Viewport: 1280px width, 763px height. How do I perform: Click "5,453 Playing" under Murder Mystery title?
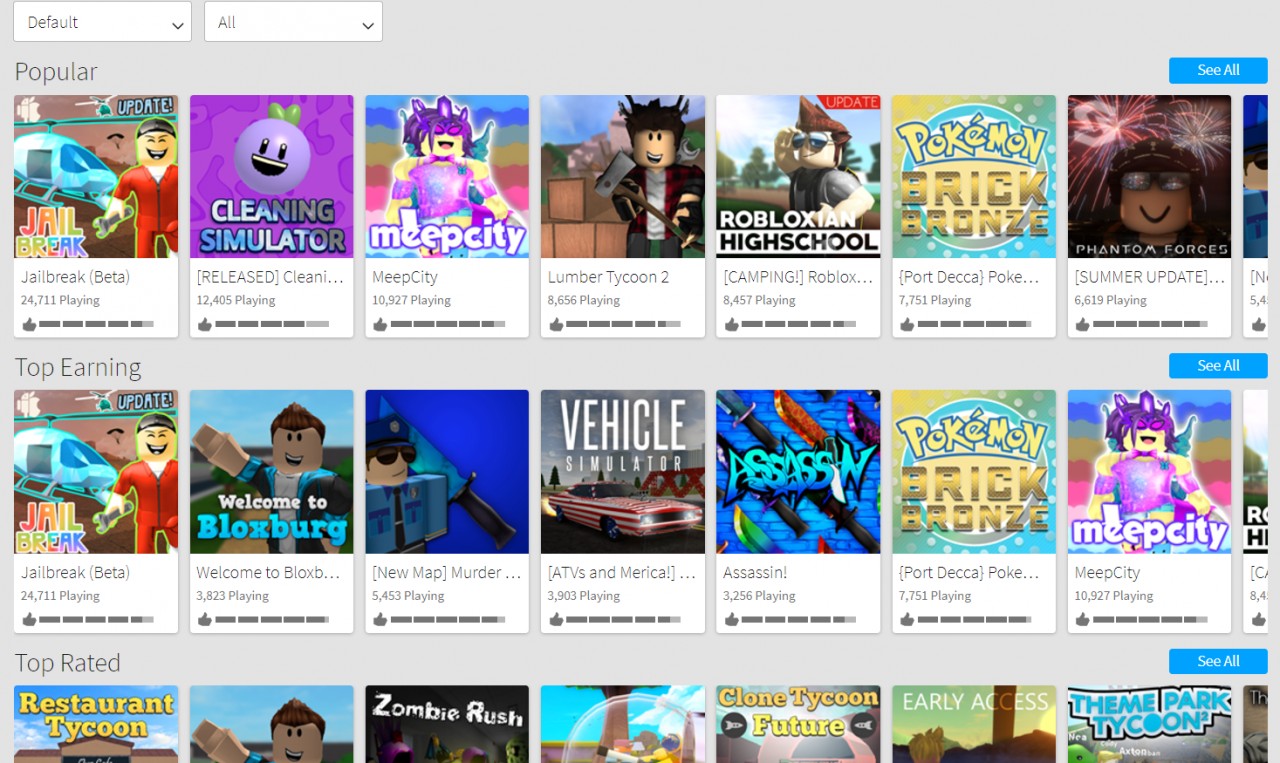point(408,595)
